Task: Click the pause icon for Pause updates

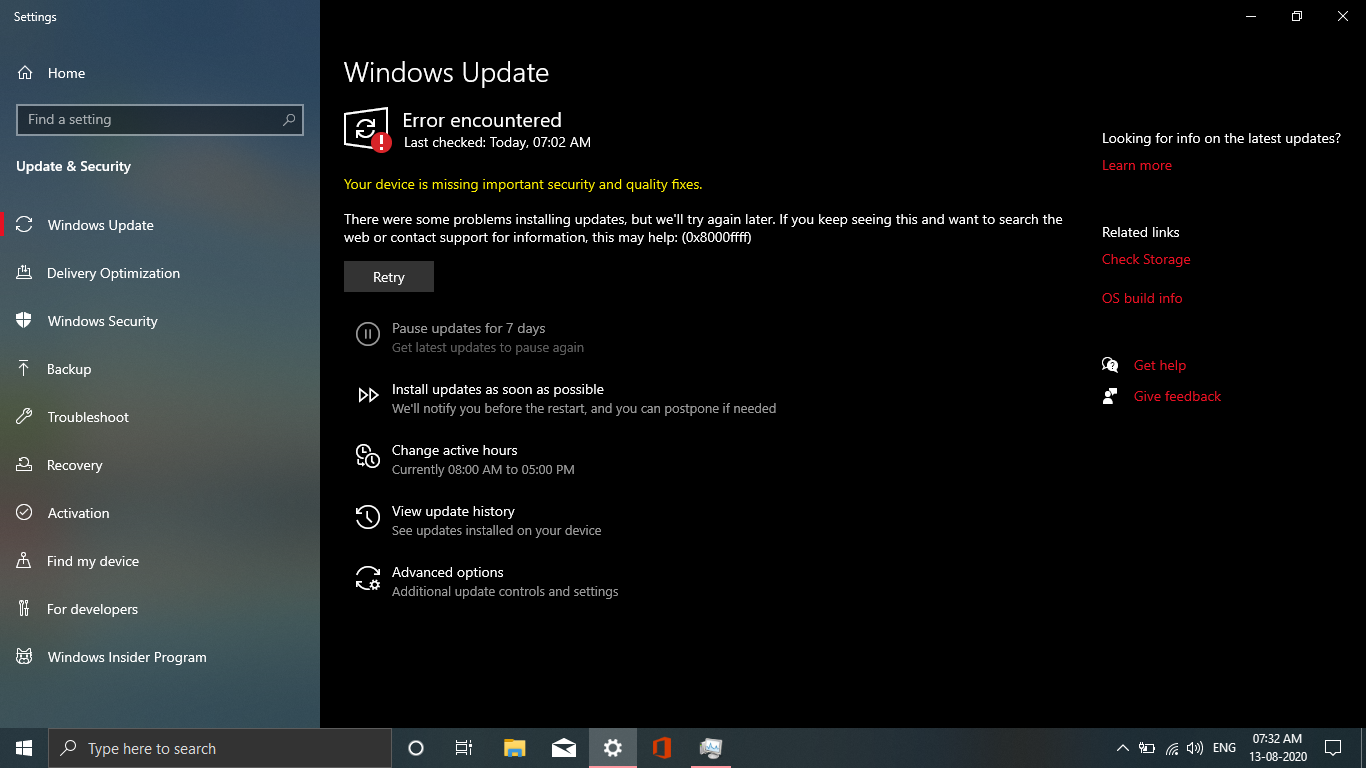Action: tap(368, 334)
